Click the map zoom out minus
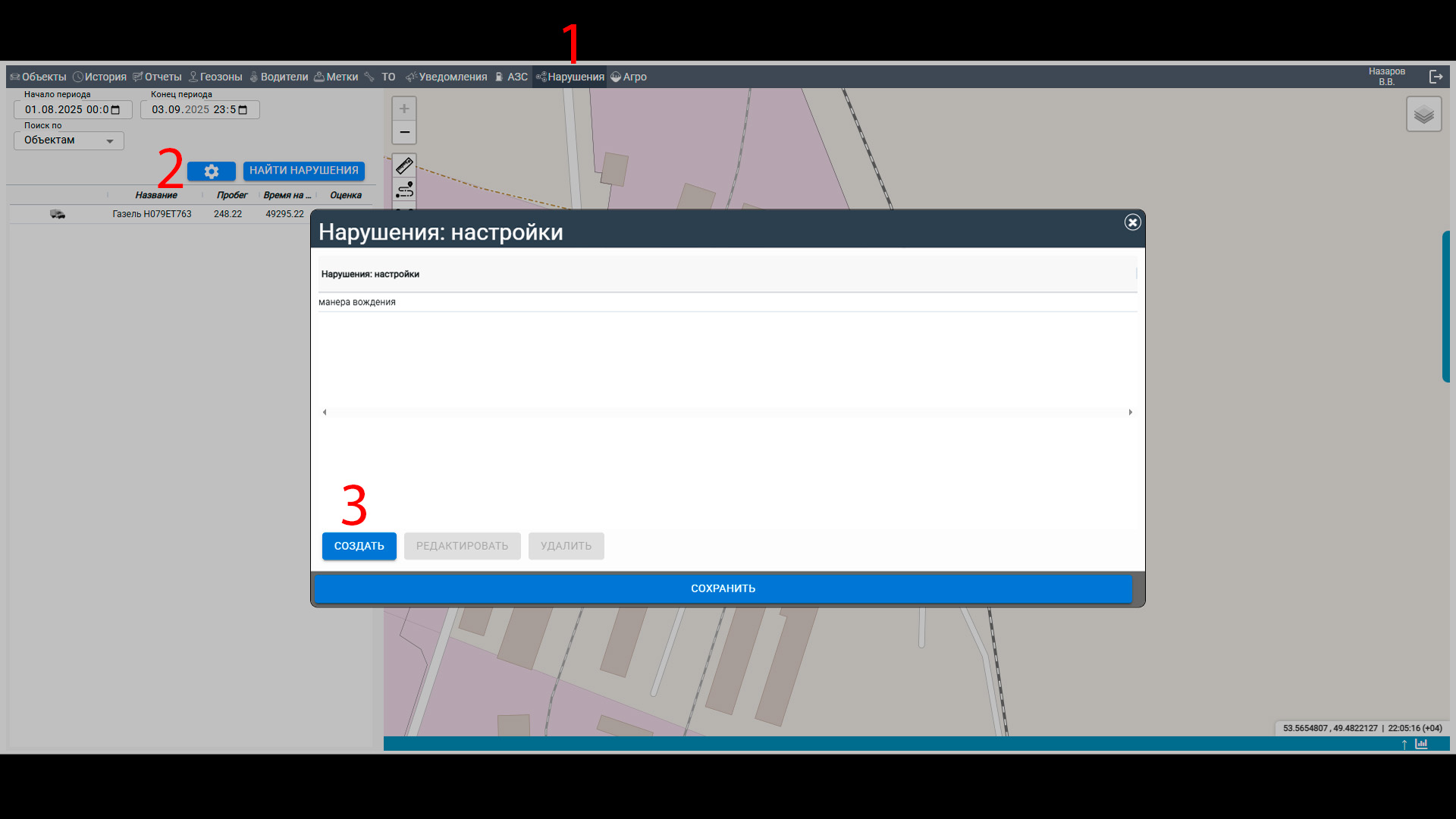 click(404, 132)
